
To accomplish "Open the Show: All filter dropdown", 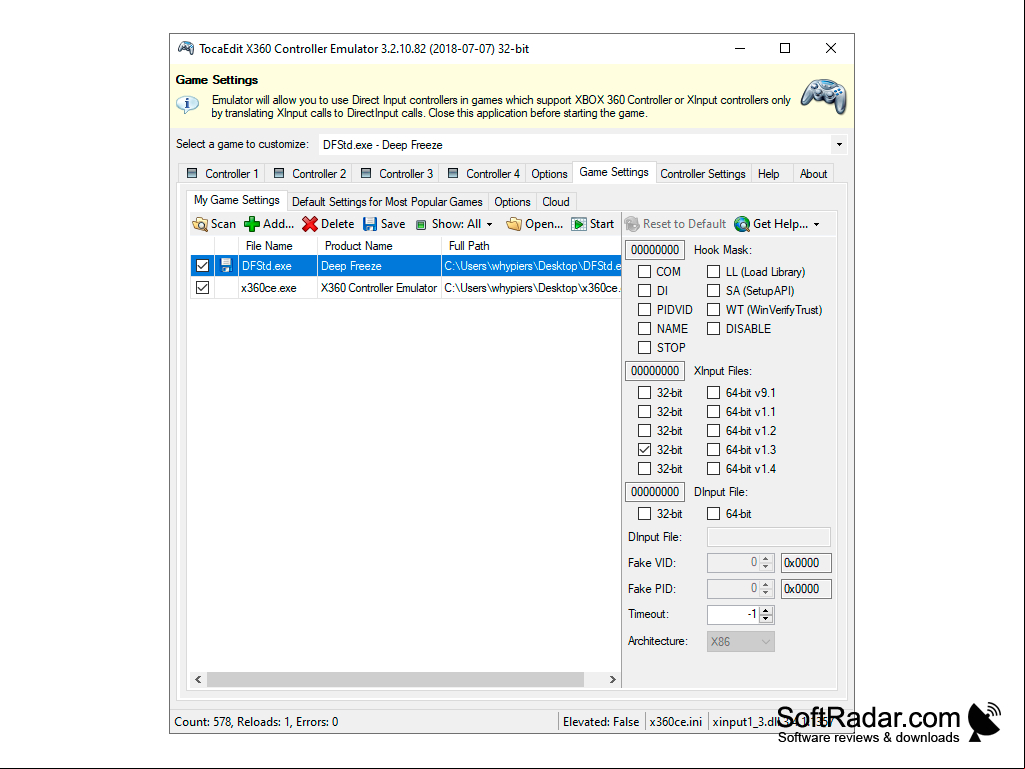I will coord(456,224).
